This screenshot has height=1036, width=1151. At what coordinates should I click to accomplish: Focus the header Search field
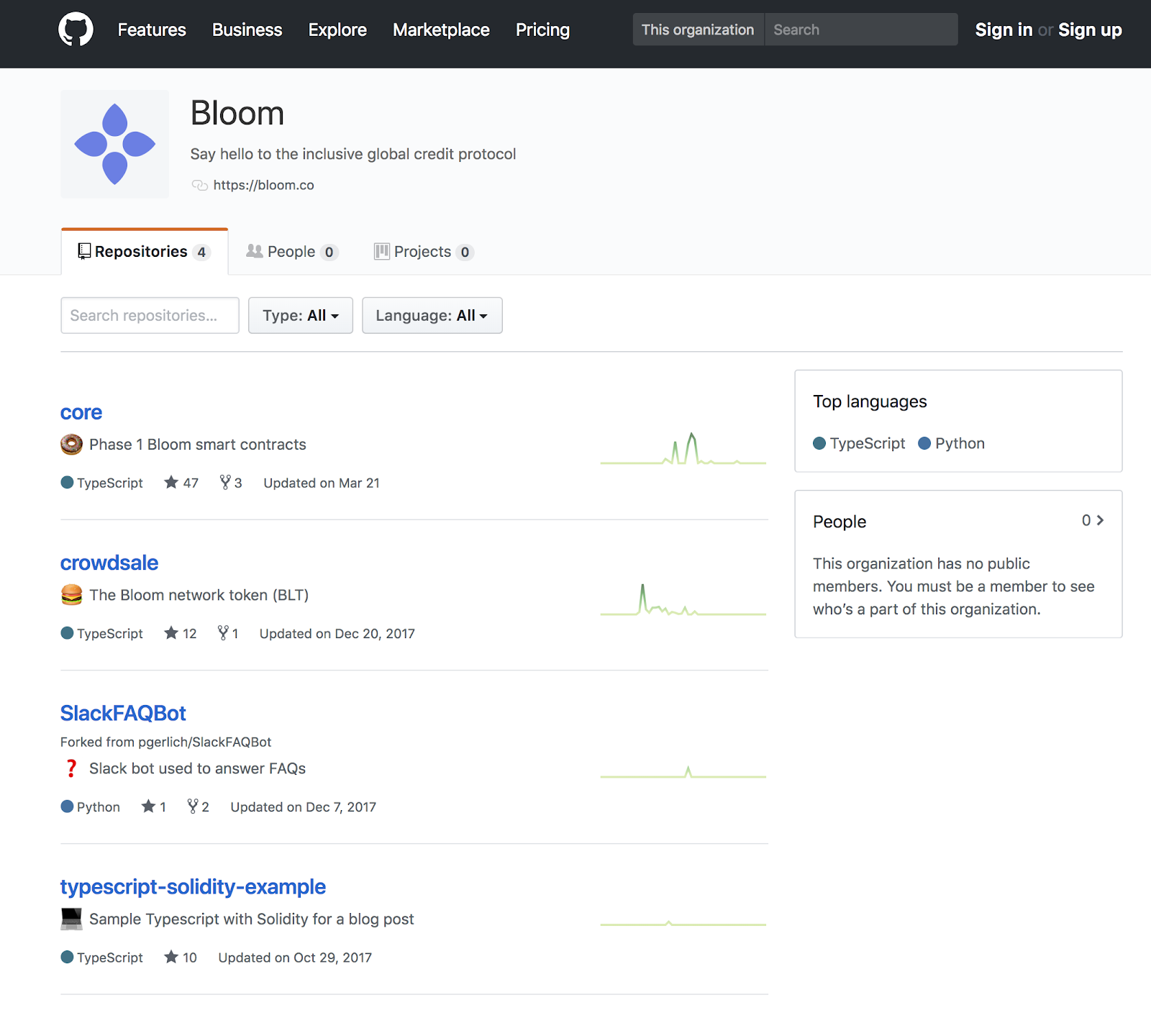[861, 29]
